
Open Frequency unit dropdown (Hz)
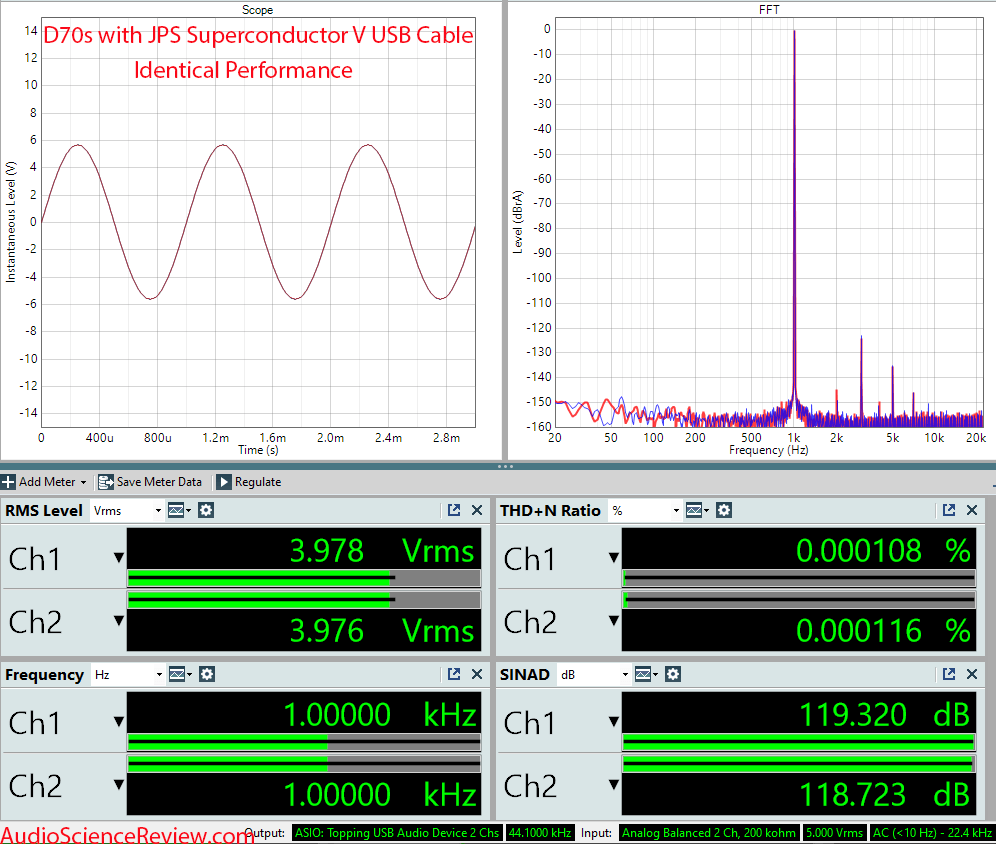128,674
